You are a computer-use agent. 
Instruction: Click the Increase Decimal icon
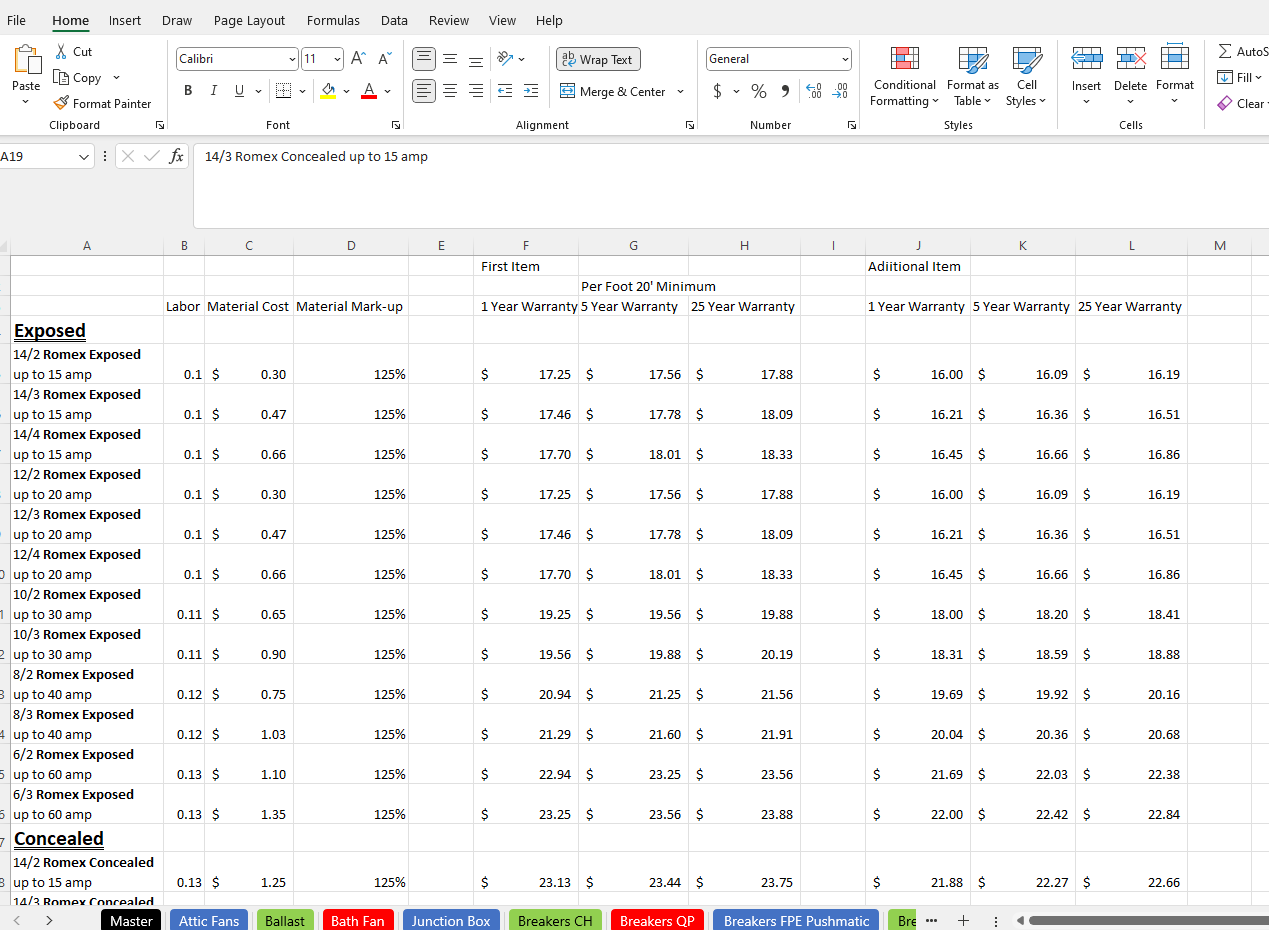coord(813,91)
